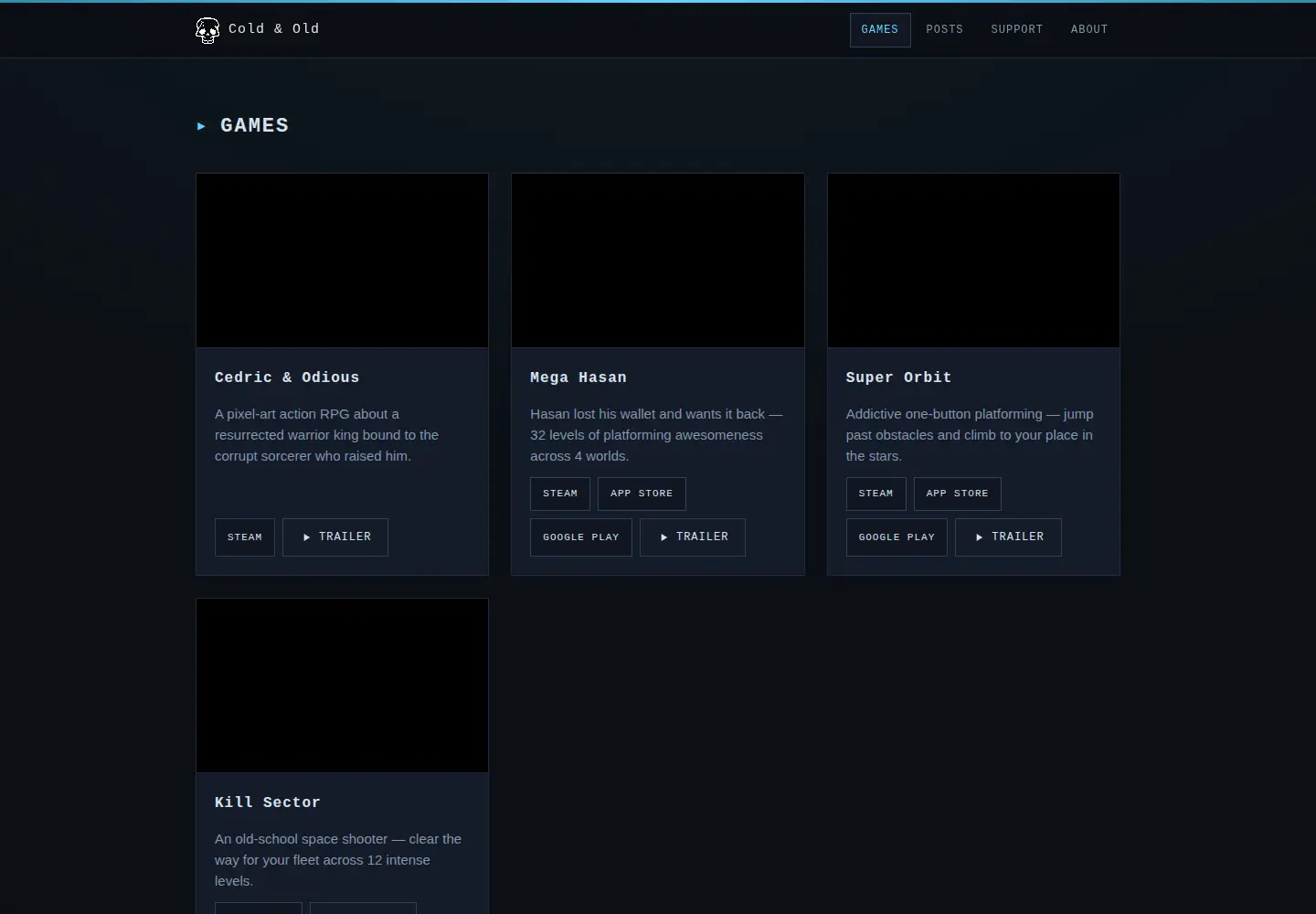1316x914 pixels.
Task: Open the ABOUT page
Action: 1089,30
